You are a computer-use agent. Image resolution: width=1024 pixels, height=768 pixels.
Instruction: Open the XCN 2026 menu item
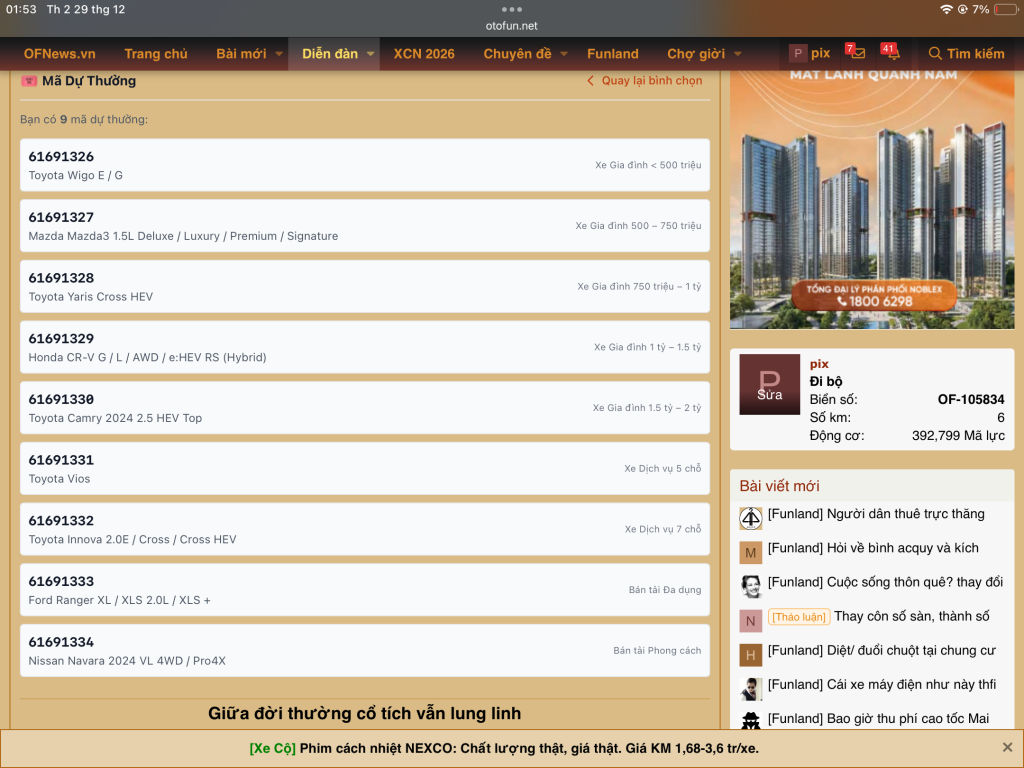point(424,54)
